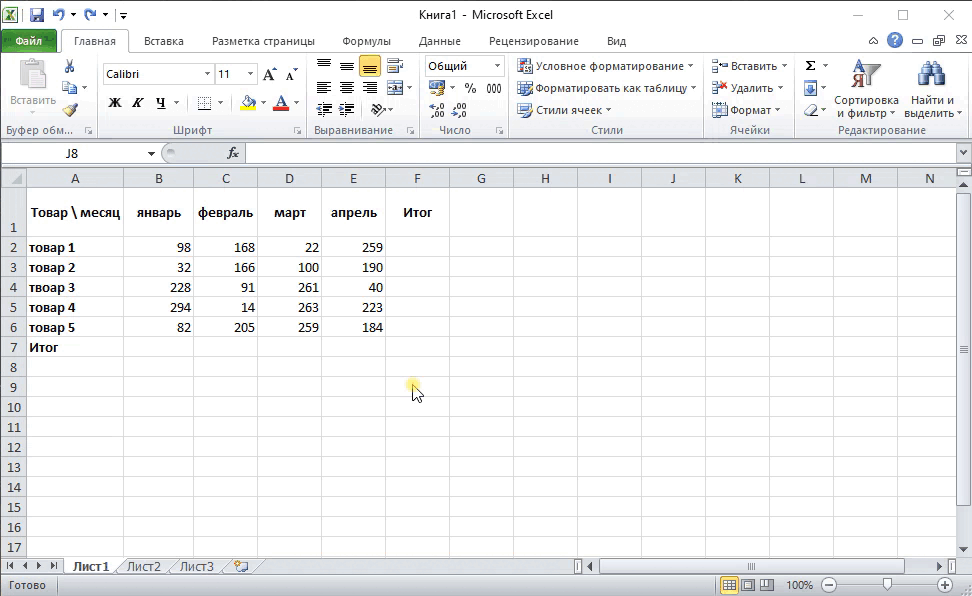
Task: Open the Общий number format dropdown
Action: (x=497, y=66)
